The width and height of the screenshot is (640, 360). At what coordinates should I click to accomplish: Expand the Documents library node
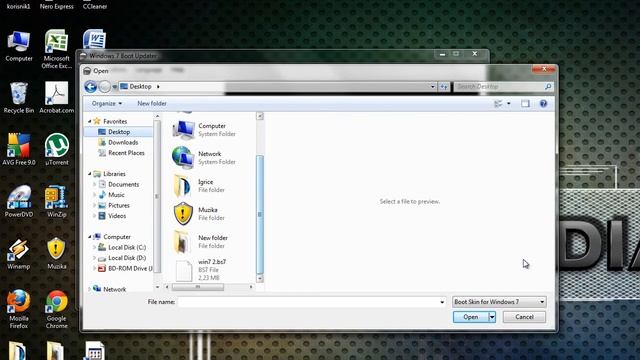pos(95,184)
